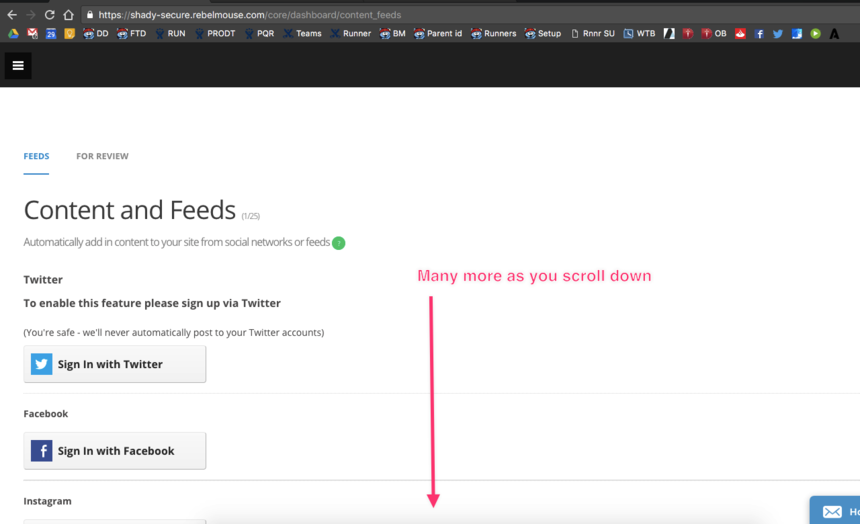Viewport: 860px width, 524px height.
Task: Click the Google Drive bookmark icon
Action: [x=14, y=33]
